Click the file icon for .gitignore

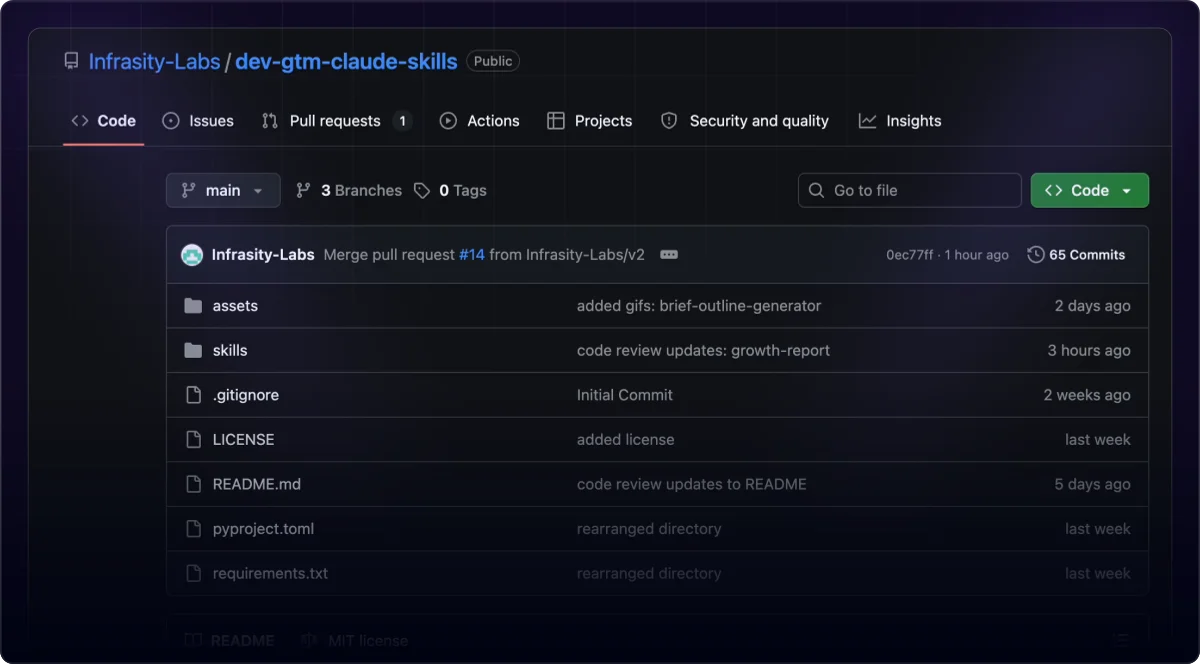194,395
